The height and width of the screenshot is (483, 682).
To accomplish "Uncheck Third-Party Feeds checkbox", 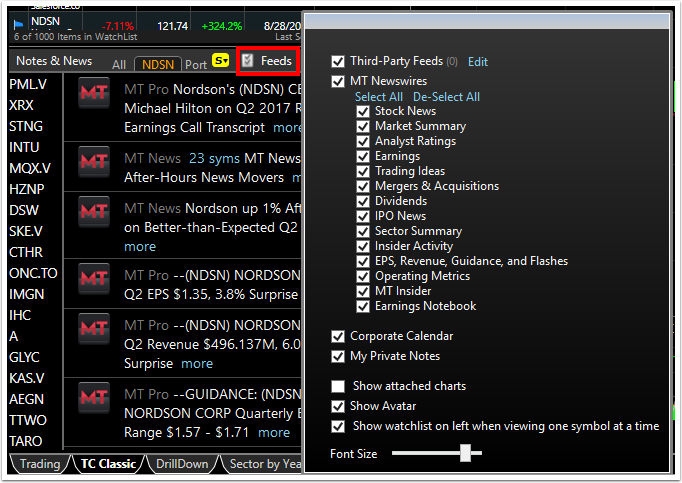I will point(338,61).
